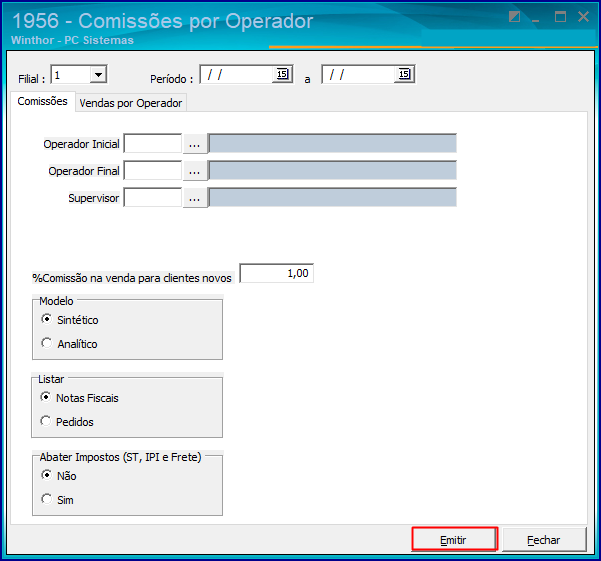Edit %Comissão para clientes novos value
The height and width of the screenshot is (561, 601).
point(276,273)
